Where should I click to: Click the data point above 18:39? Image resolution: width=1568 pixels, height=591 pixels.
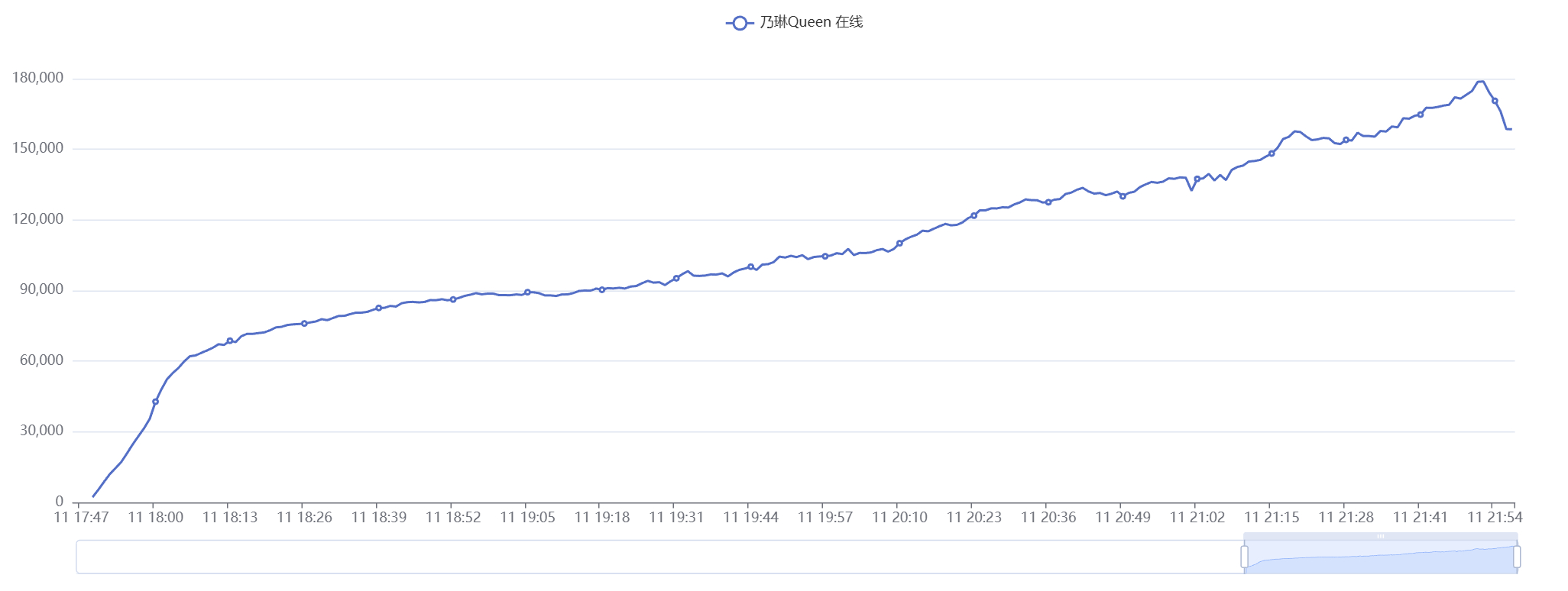[378, 308]
